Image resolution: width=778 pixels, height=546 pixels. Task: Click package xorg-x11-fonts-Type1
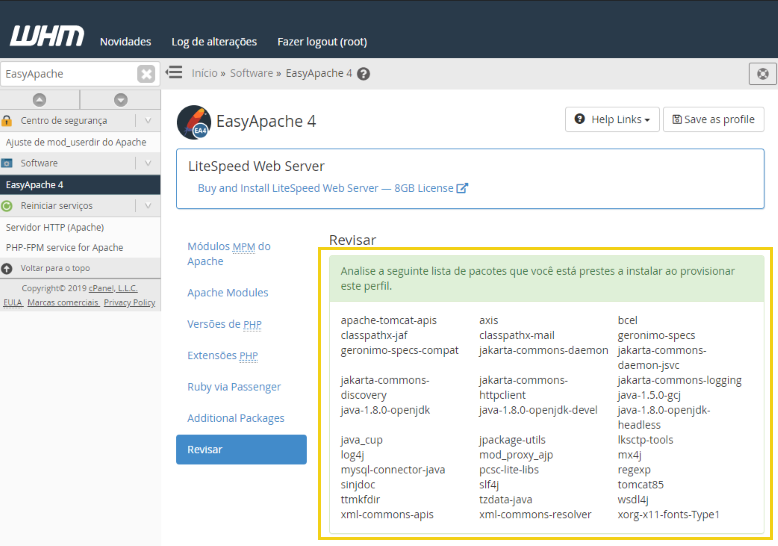click(668, 514)
